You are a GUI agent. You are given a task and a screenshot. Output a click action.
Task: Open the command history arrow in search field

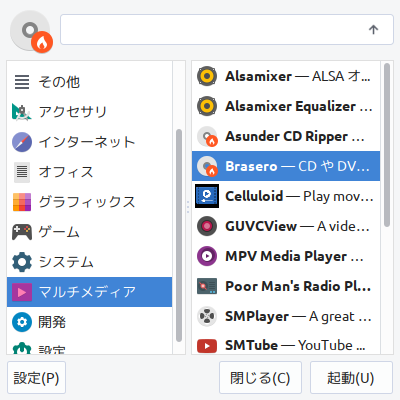373,30
